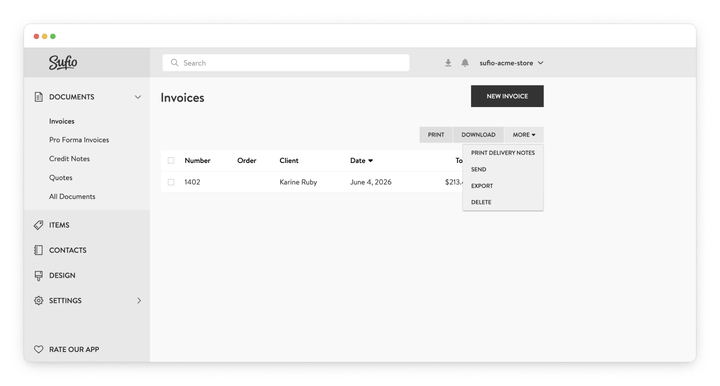
Task: Click into the Search field
Action: tap(286, 63)
